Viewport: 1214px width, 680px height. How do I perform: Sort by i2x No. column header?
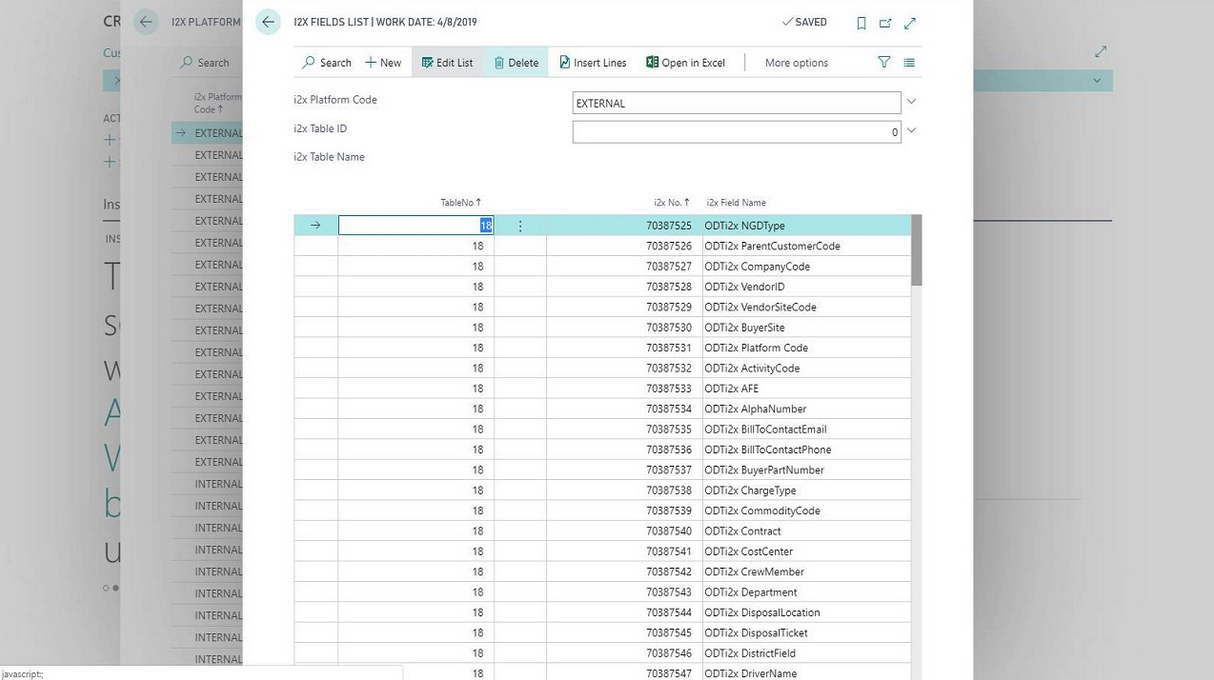tap(672, 202)
